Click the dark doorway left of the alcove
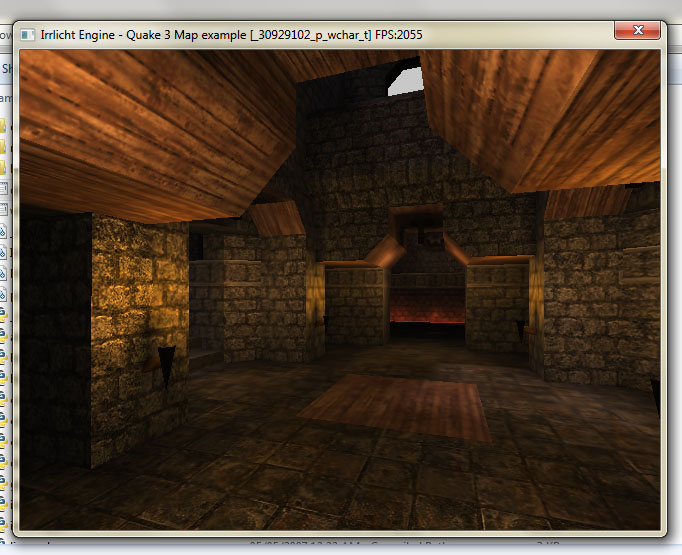The image size is (682, 555). (x=206, y=300)
